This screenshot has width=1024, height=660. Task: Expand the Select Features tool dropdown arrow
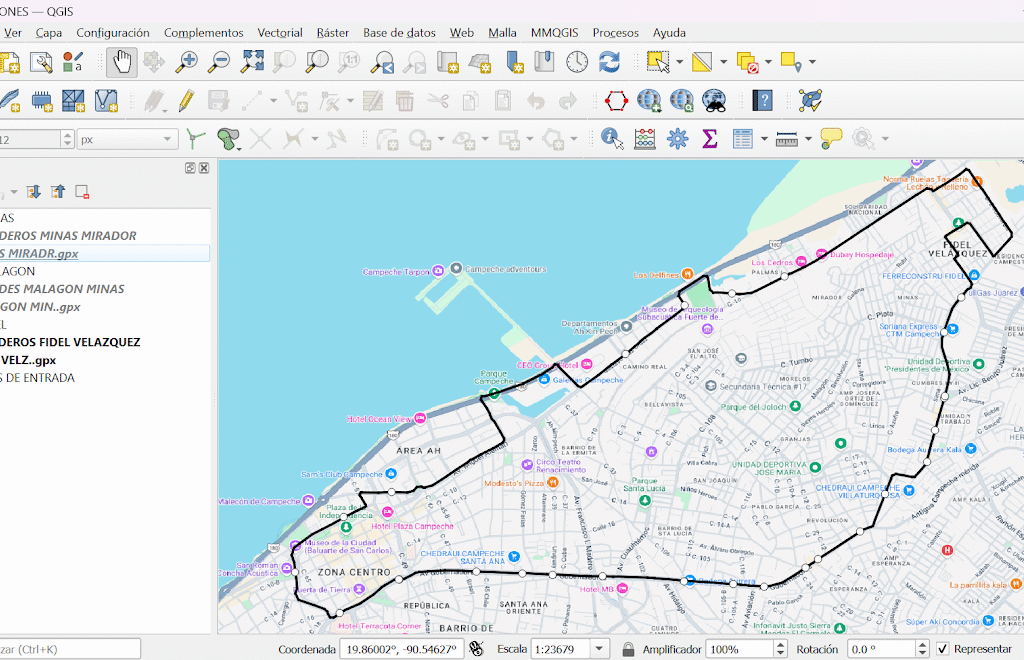click(x=679, y=62)
